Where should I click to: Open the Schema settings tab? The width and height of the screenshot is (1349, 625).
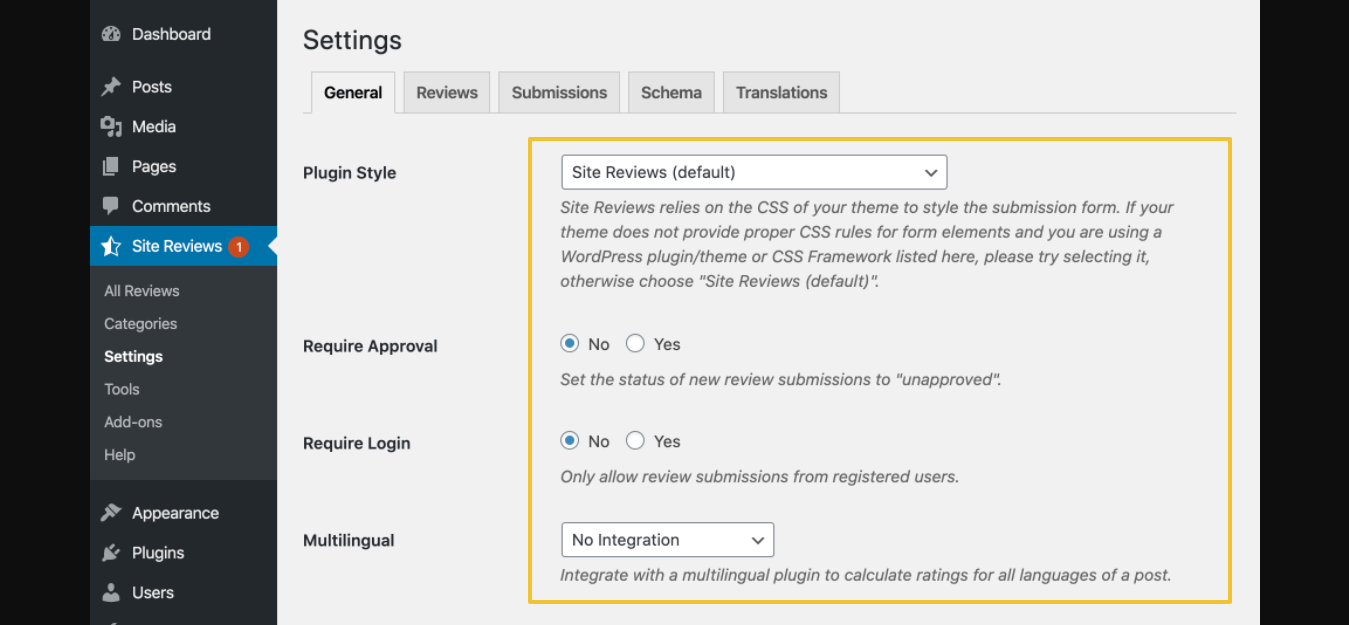pyautogui.click(x=671, y=92)
